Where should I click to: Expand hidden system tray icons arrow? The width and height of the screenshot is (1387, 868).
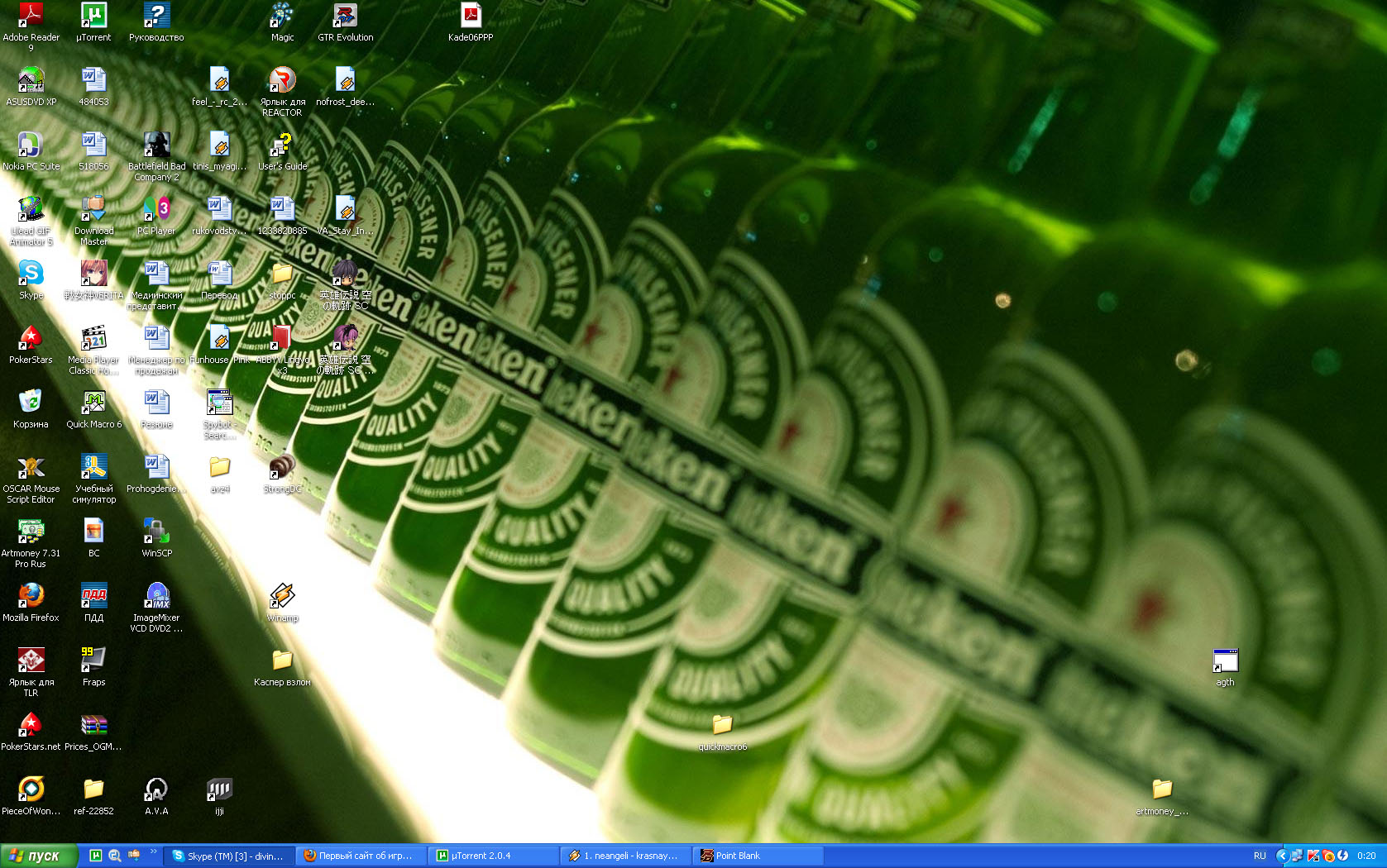pyautogui.click(x=1282, y=856)
